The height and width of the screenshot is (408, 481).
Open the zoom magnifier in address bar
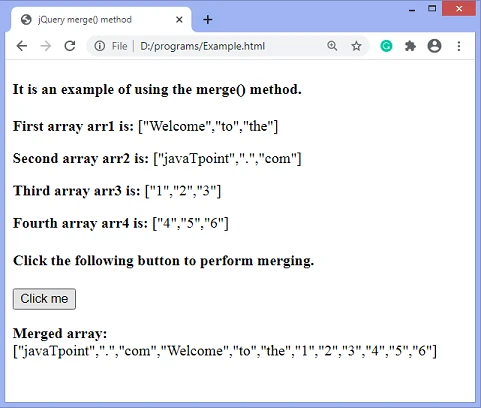click(332, 46)
